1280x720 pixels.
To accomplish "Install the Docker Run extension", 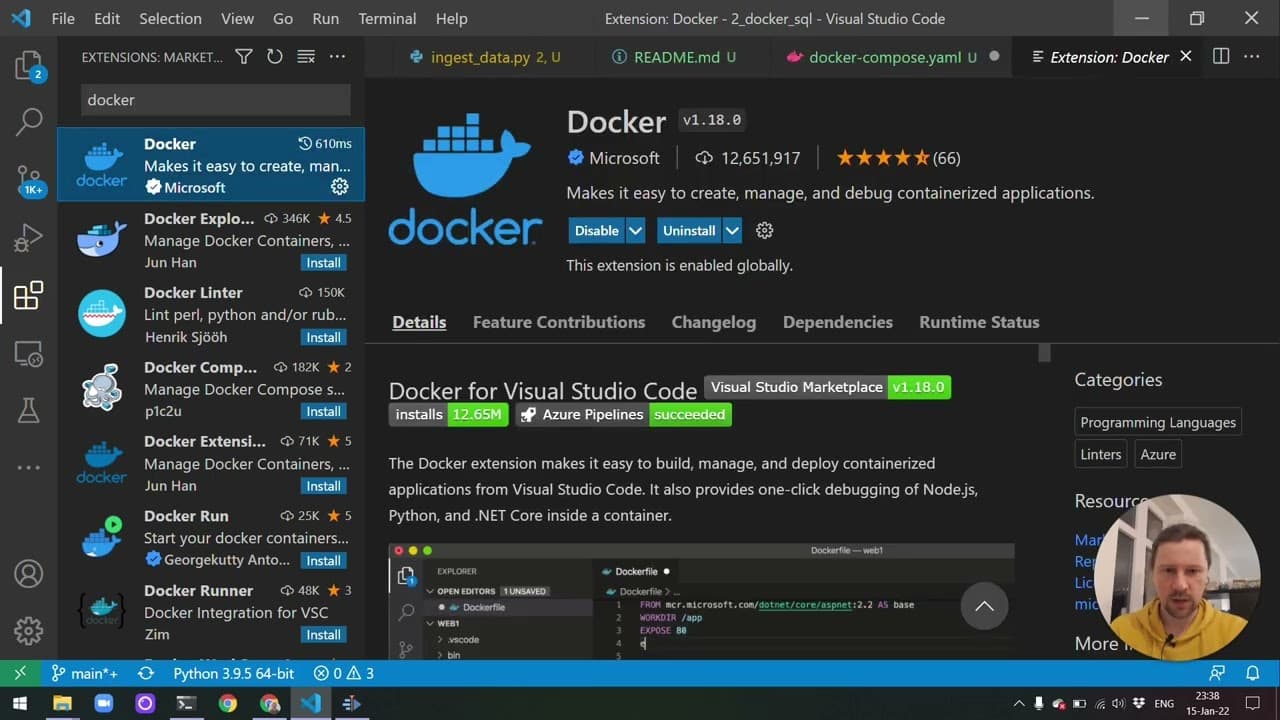I will (324, 560).
